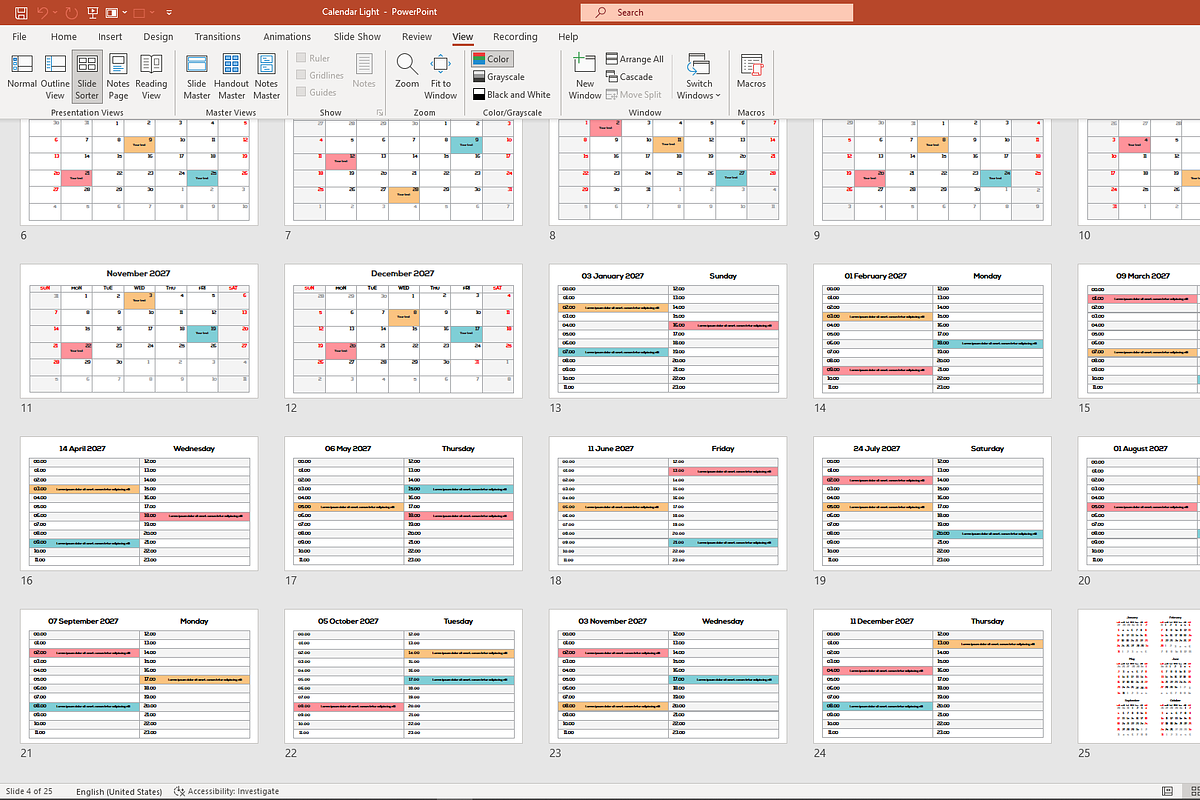
Task: Open the Home tab
Action: coord(64,37)
